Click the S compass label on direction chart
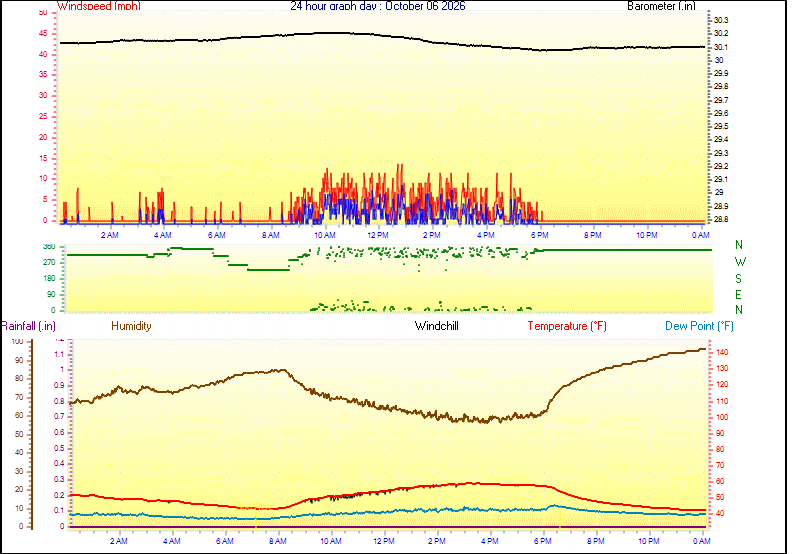This screenshot has width=798, height=554. pos(738,279)
